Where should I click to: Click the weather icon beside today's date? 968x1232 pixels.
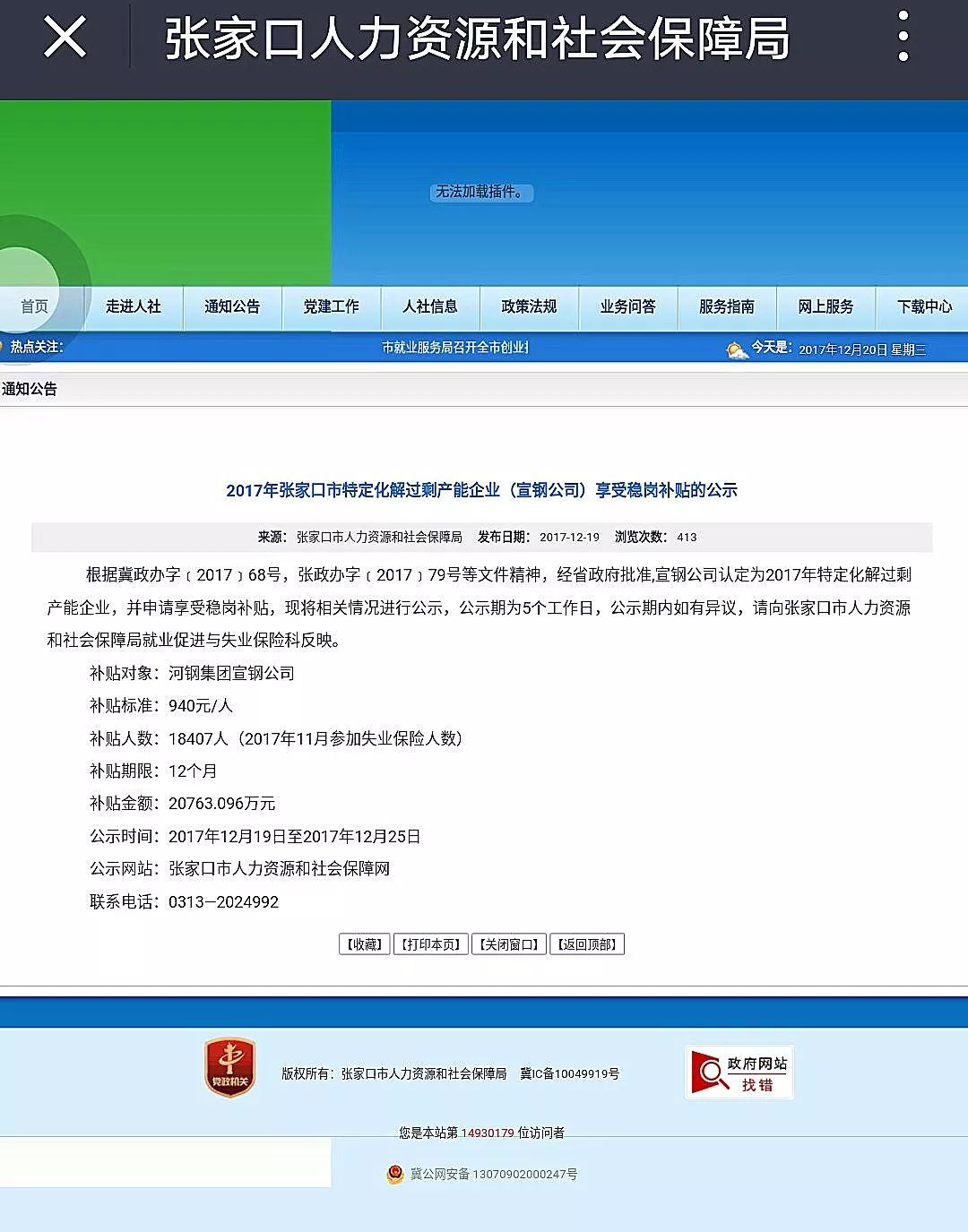[x=737, y=349]
